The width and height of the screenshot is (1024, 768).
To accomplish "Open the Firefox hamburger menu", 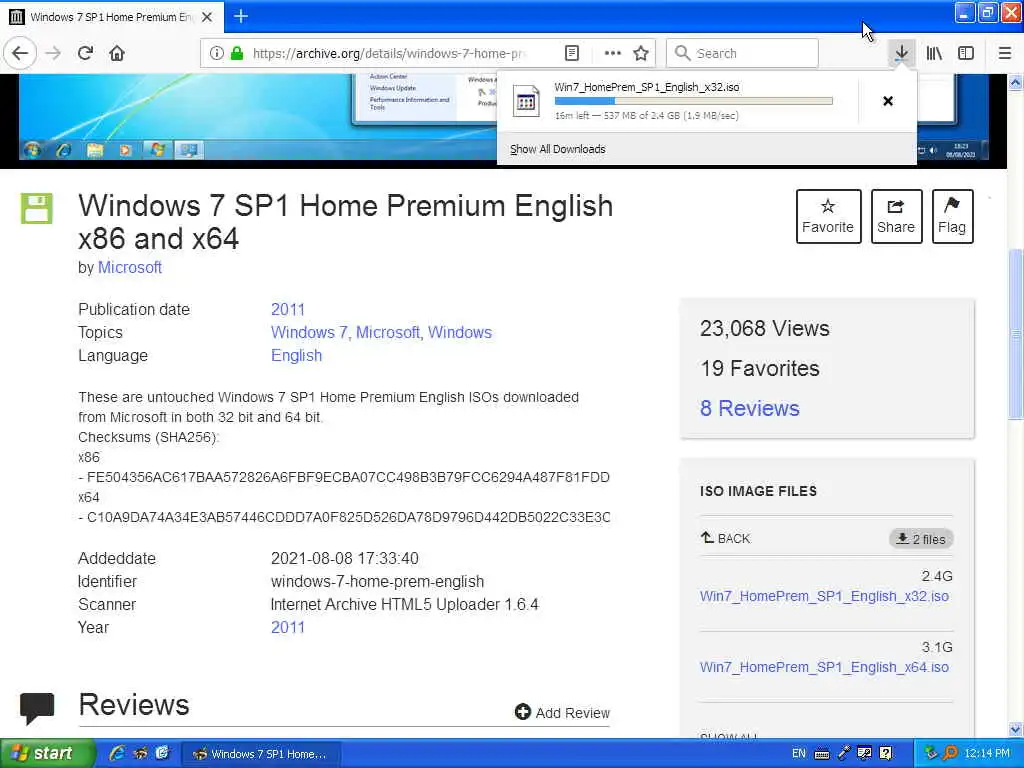I will tap(1004, 53).
